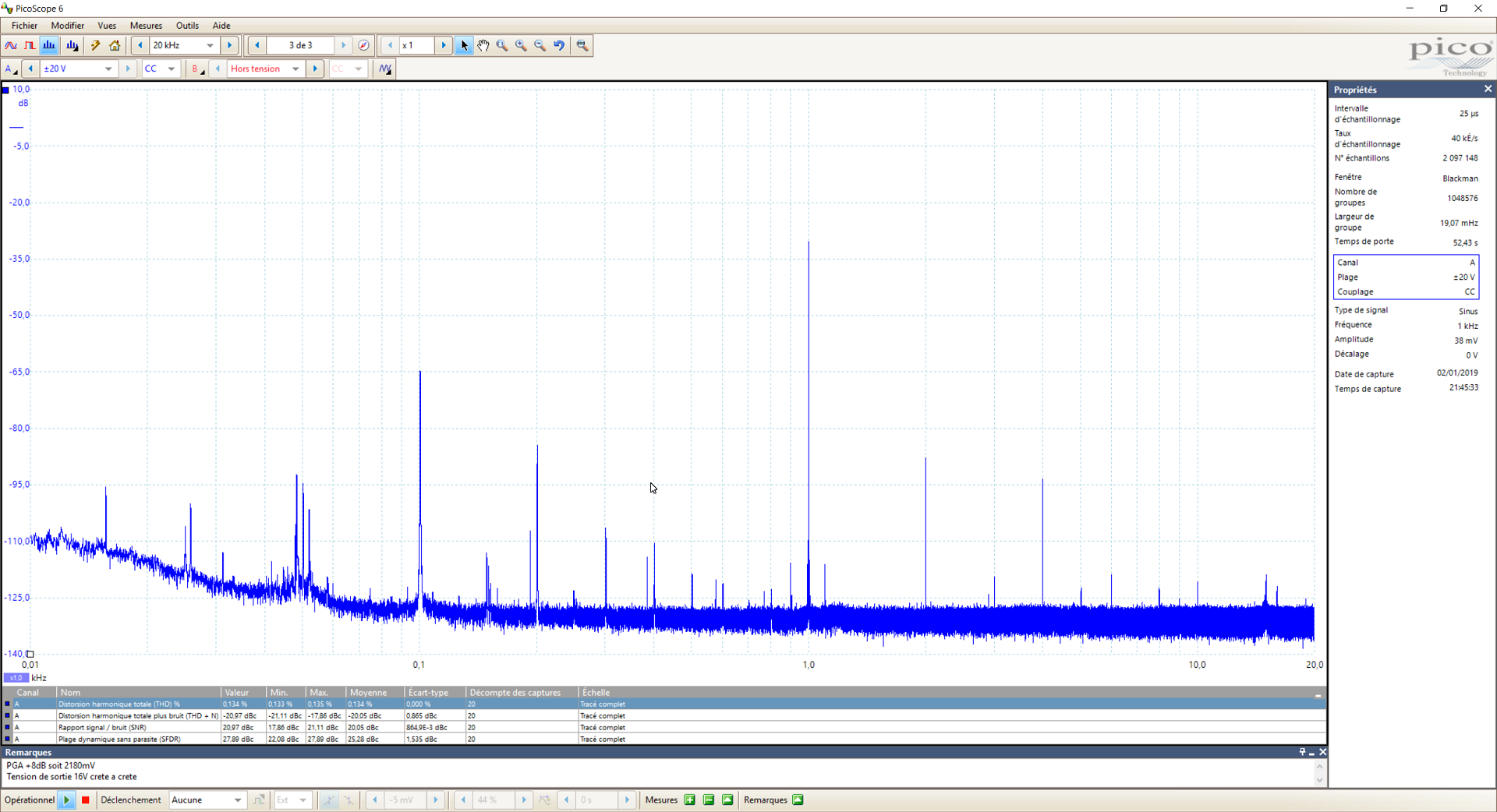1497x812 pixels.
Task: Open Channel B options
Action: click(197, 69)
